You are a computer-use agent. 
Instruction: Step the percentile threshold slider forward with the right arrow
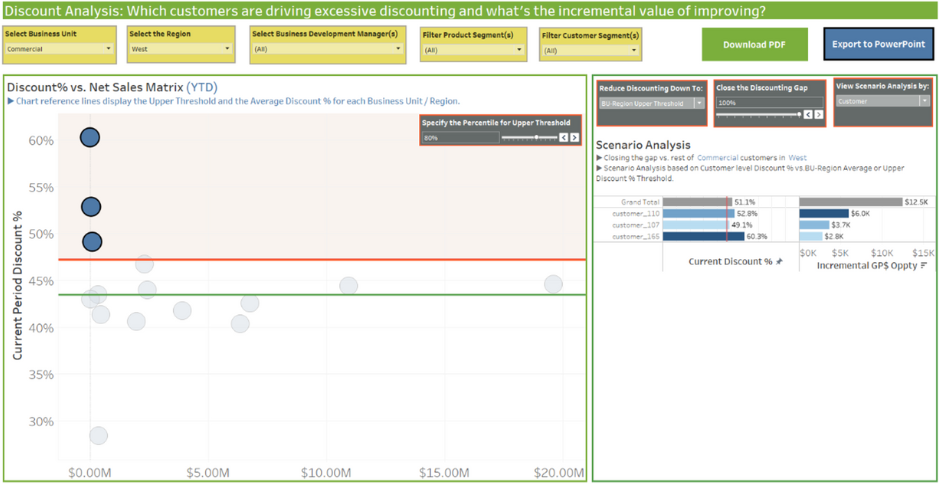pos(574,138)
